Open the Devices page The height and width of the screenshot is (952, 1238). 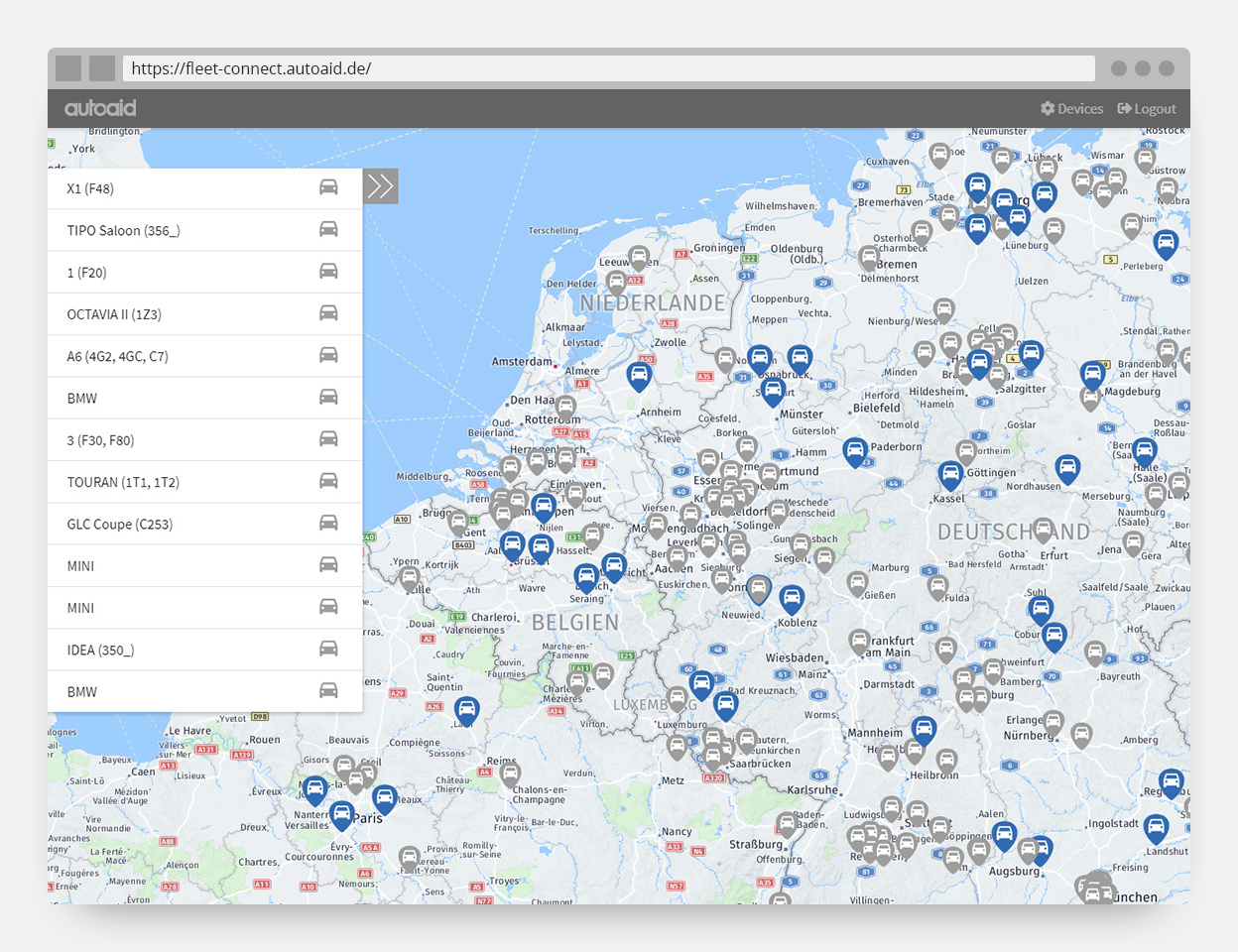point(1071,109)
